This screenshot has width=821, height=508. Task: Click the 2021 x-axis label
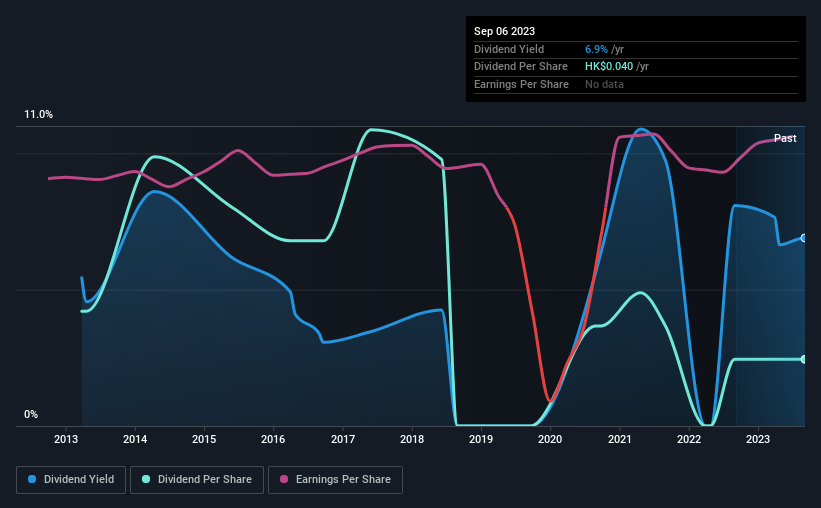pyautogui.click(x=620, y=439)
